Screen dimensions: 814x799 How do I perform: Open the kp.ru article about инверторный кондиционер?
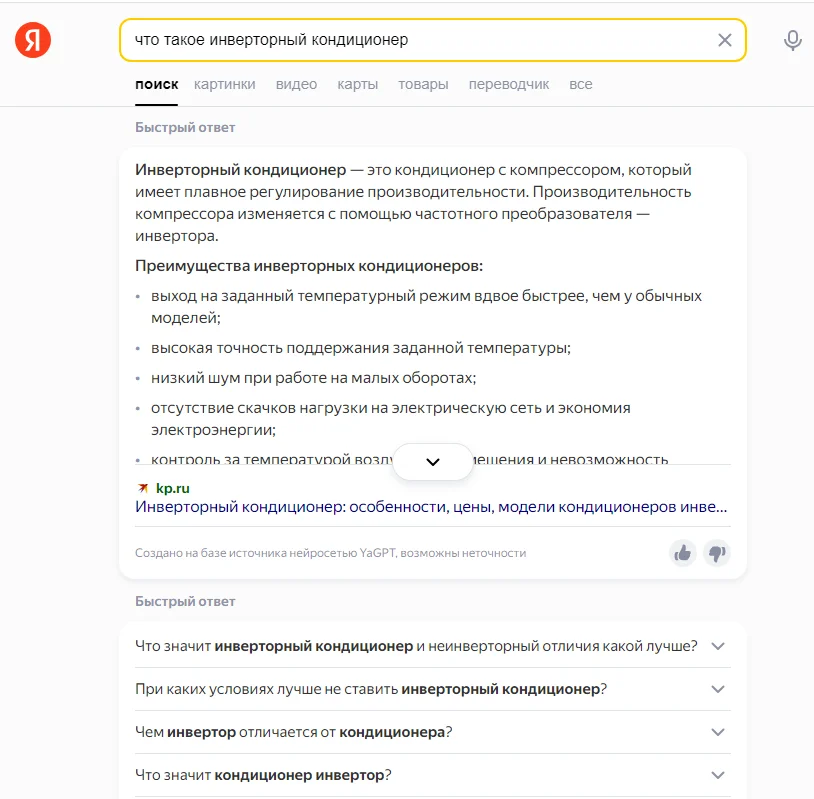[430, 509]
